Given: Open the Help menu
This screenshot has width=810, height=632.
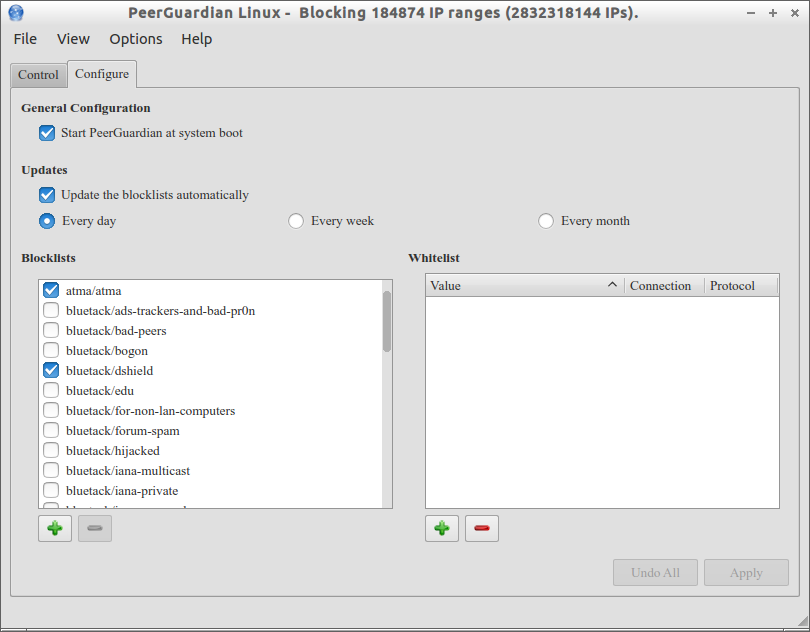Looking at the screenshot, I should tap(196, 39).
